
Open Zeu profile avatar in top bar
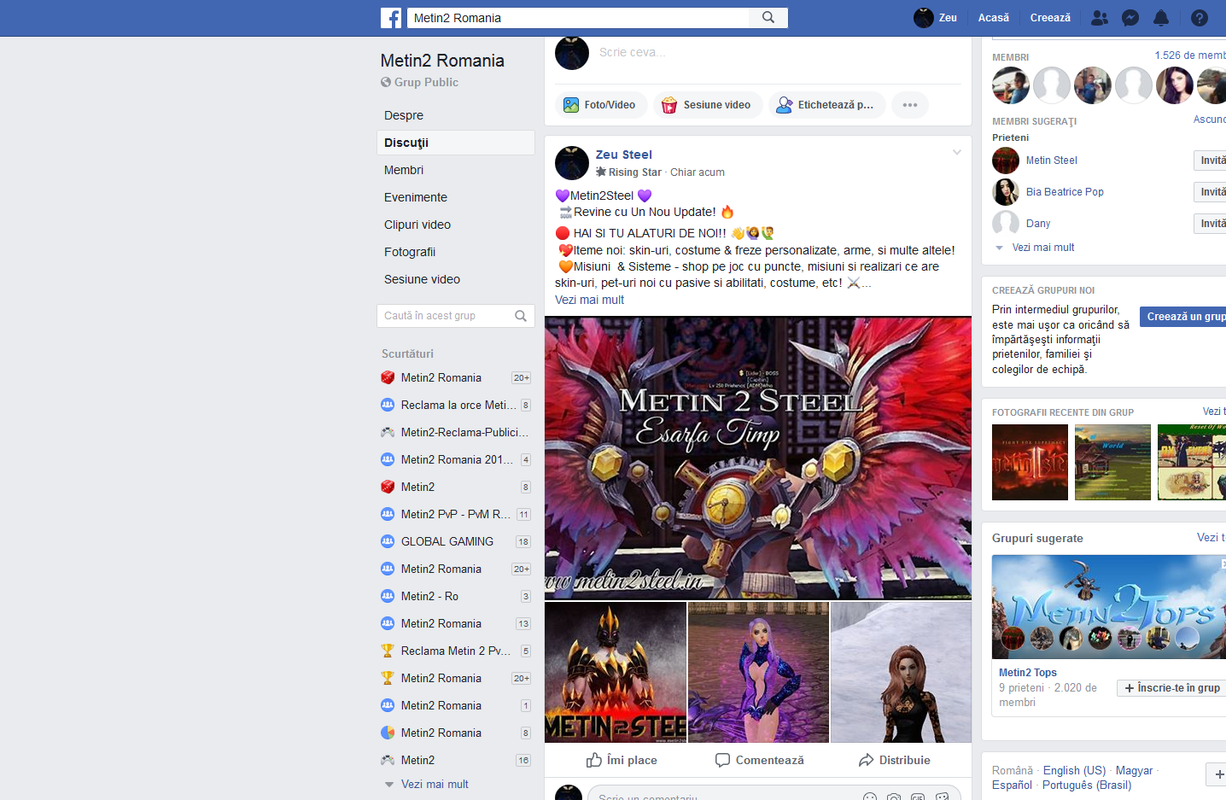click(924, 18)
